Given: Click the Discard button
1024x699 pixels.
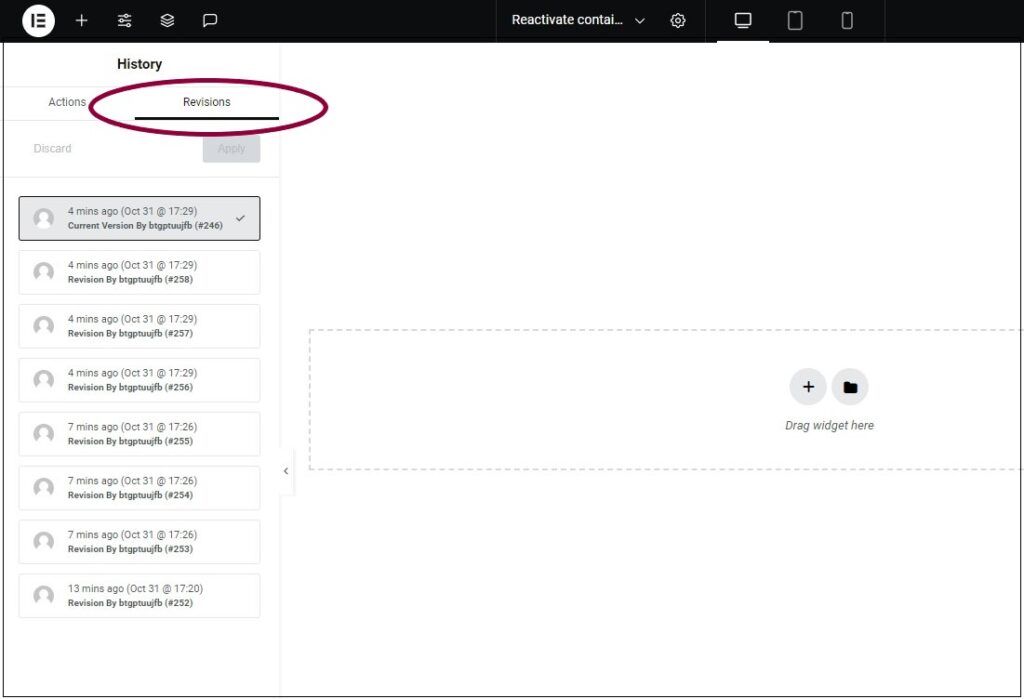Looking at the screenshot, I should [x=52, y=148].
